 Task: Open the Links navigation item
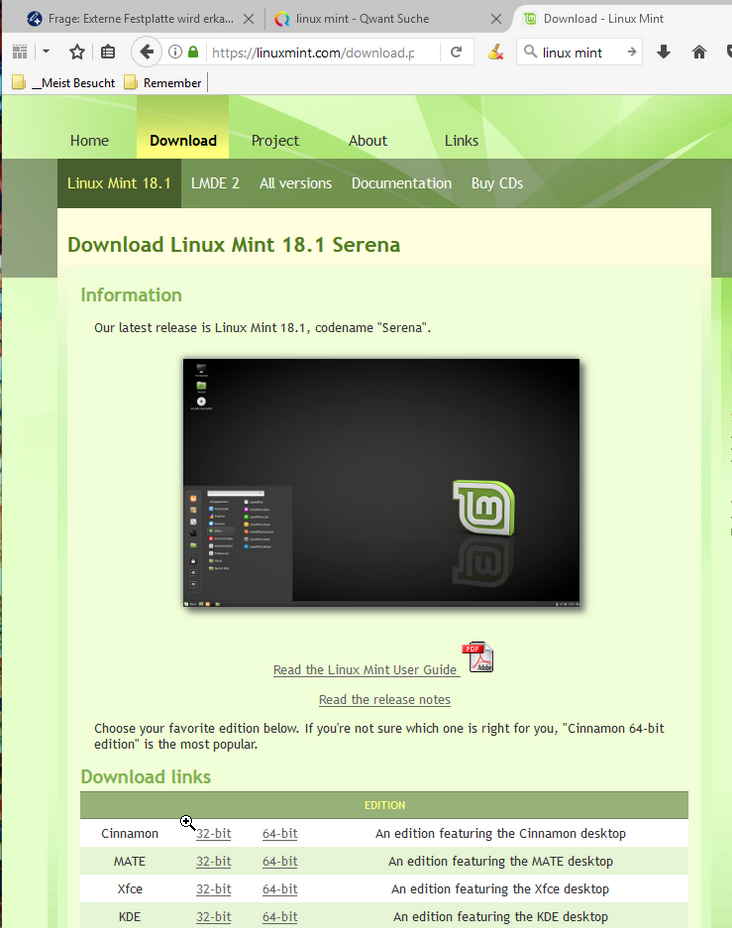pyautogui.click(x=462, y=141)
